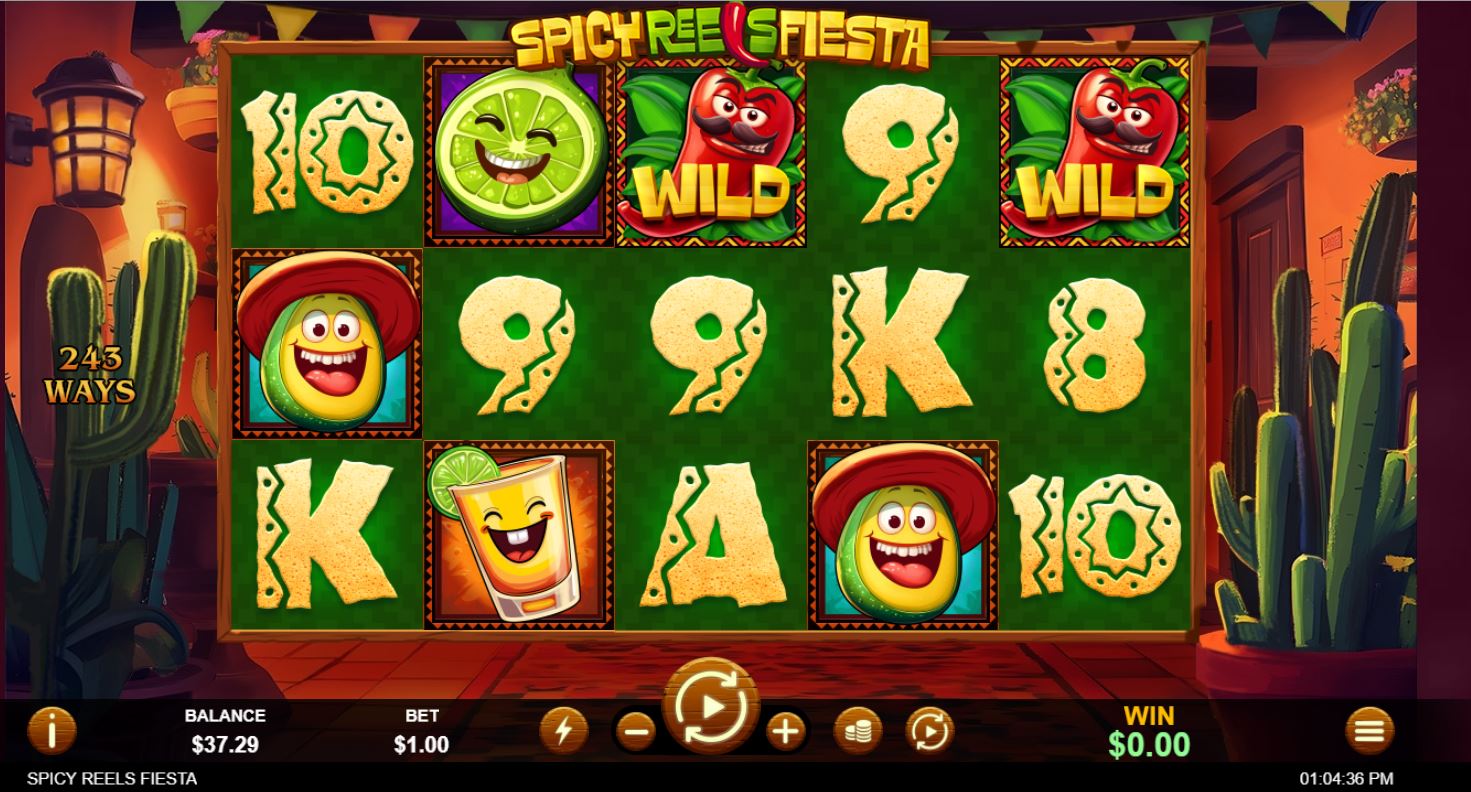The width and height of the screenshot is (1471, 792).
Task: Start autoplay with circular play icon
Action: (x=930, y=732)
